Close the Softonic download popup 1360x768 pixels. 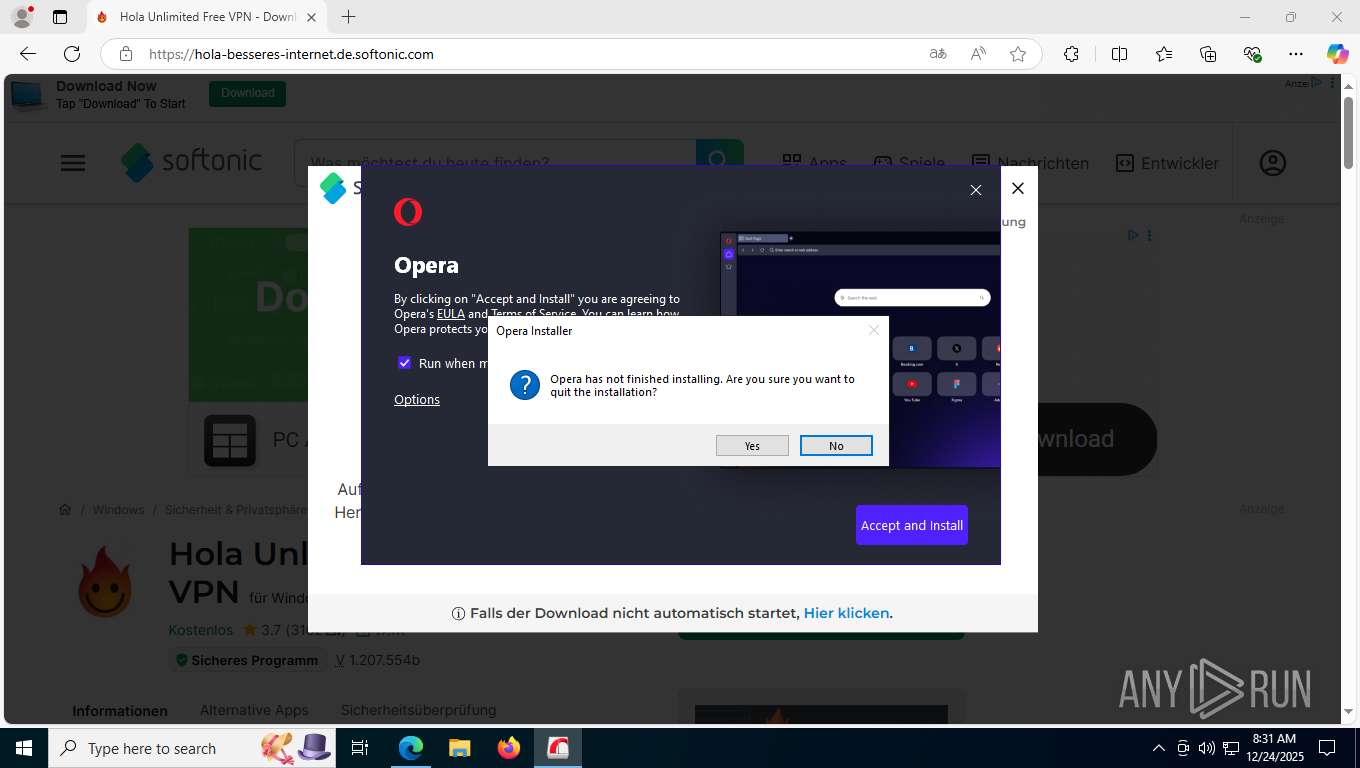coord(1018,188)
